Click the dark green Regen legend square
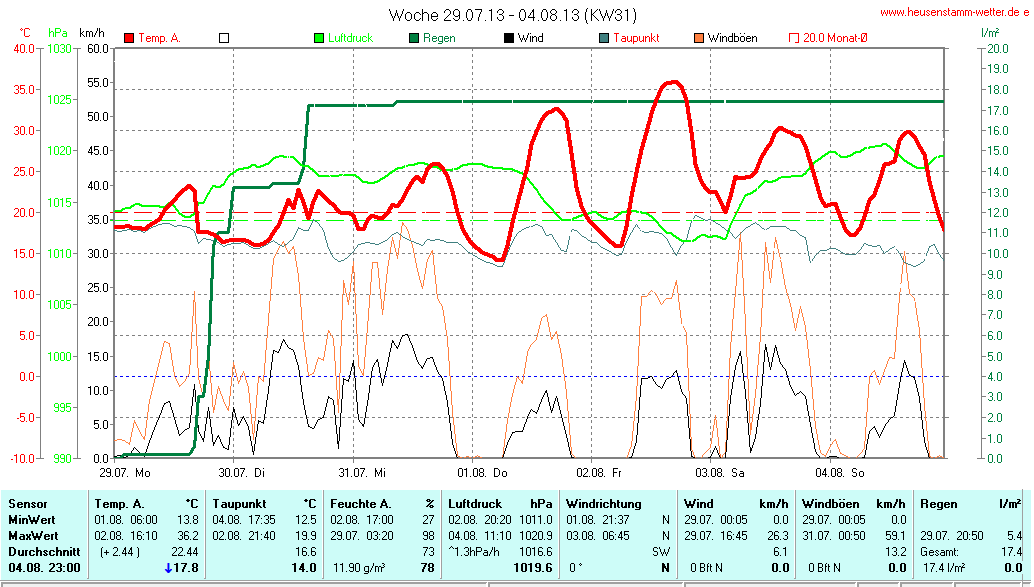Screen dimensions: 1034x587 [414, 38]
